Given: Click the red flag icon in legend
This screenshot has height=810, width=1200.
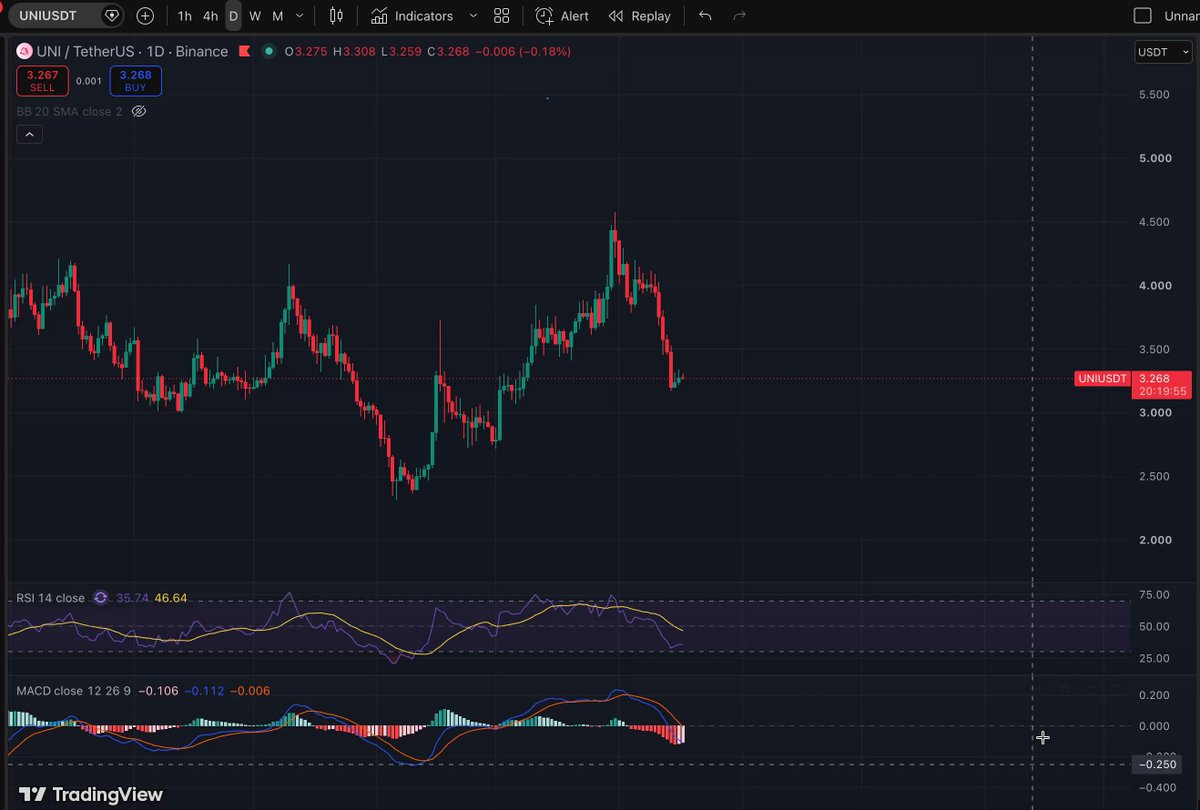Looking at the screenshot, I should [243, 51].
